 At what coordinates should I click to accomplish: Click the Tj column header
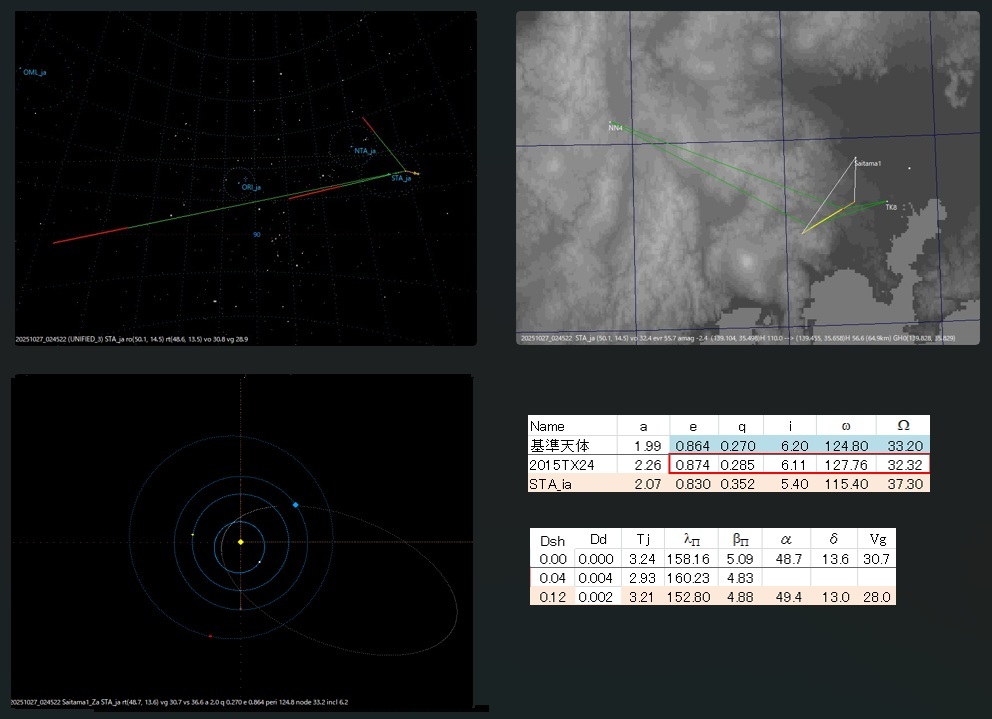(641, 538)
